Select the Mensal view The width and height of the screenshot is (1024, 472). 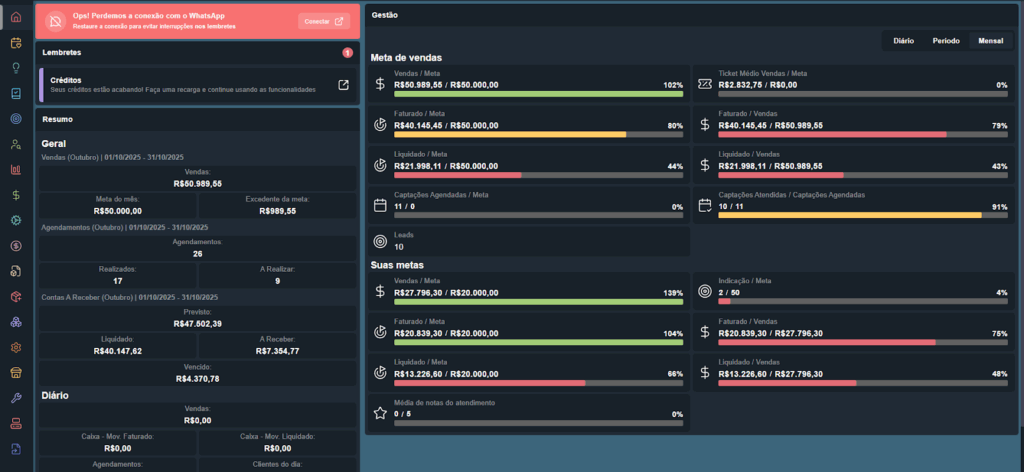(991, 41)
